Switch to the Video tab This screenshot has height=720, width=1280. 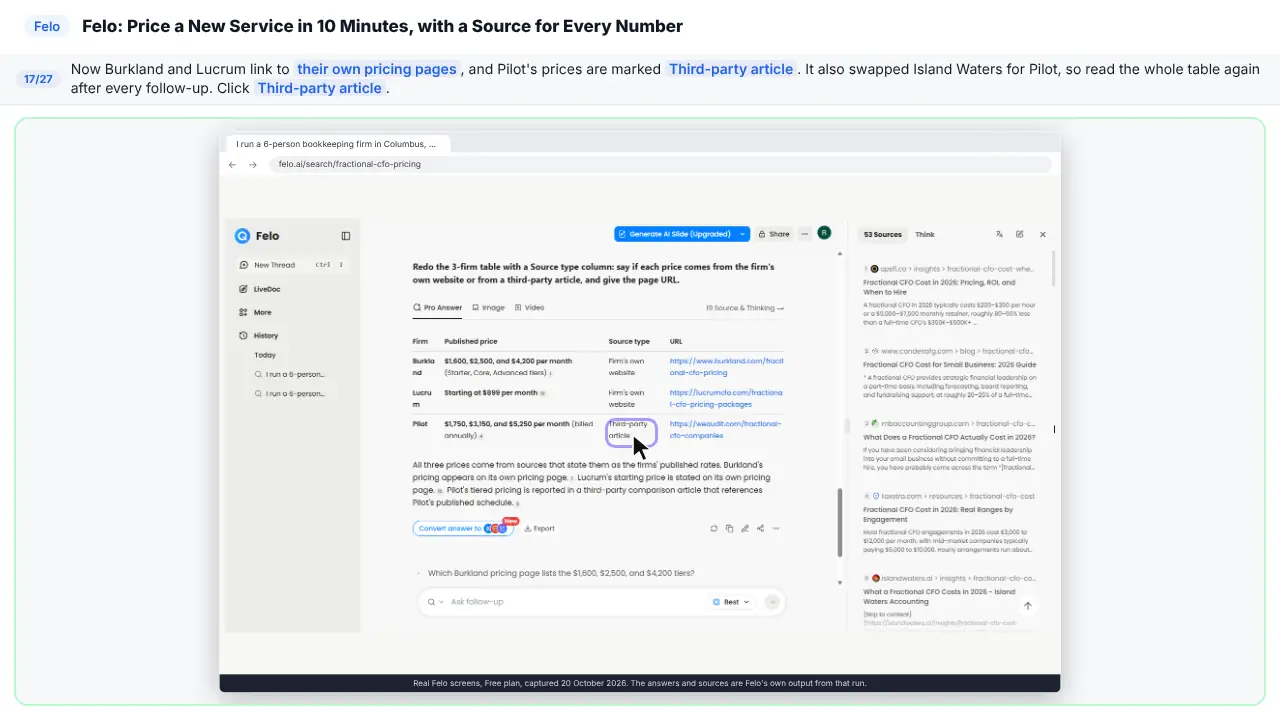530,308
